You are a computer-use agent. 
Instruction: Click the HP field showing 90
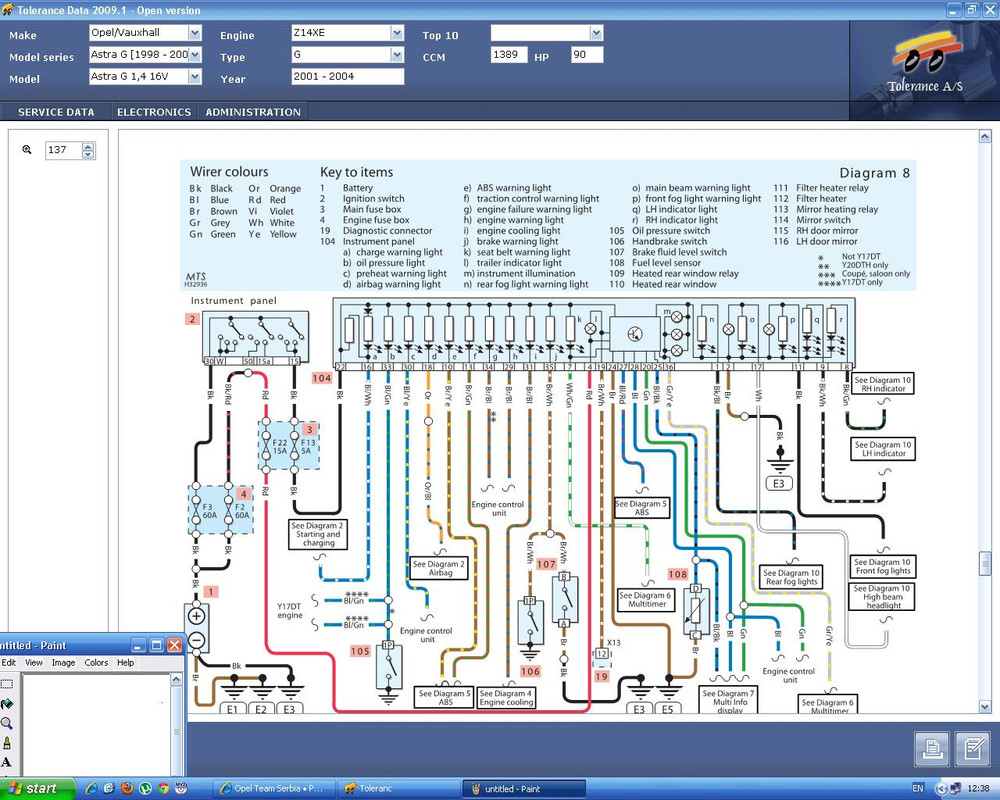click(587, 55)
